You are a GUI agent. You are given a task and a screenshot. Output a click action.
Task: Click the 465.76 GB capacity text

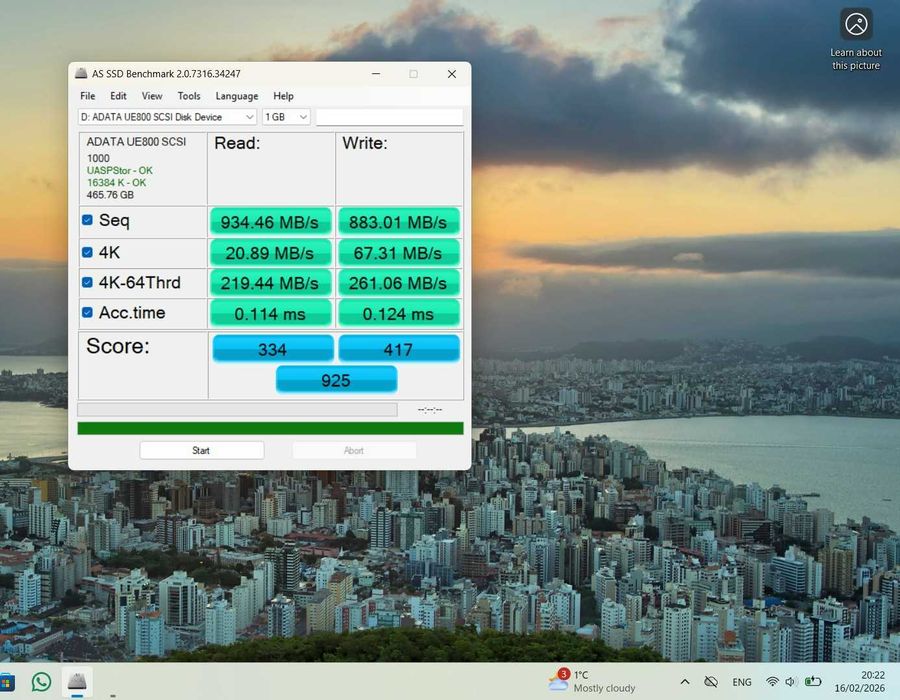[x=110, y=195]
